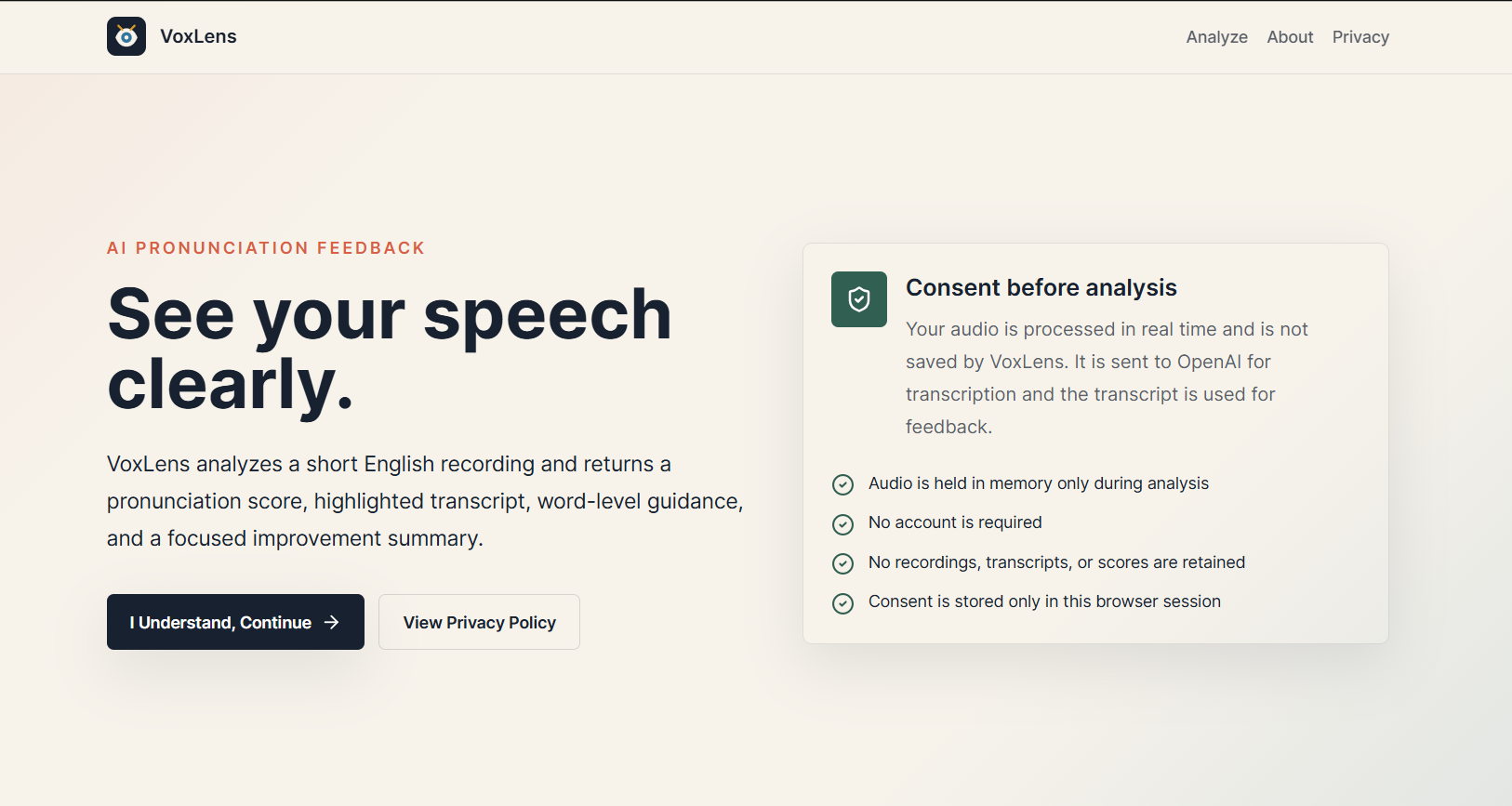Screen dimensions: 1512x806
Task: Click the check icon beside 'No recordings, transcripts' line
Action: tap(842, 563)
